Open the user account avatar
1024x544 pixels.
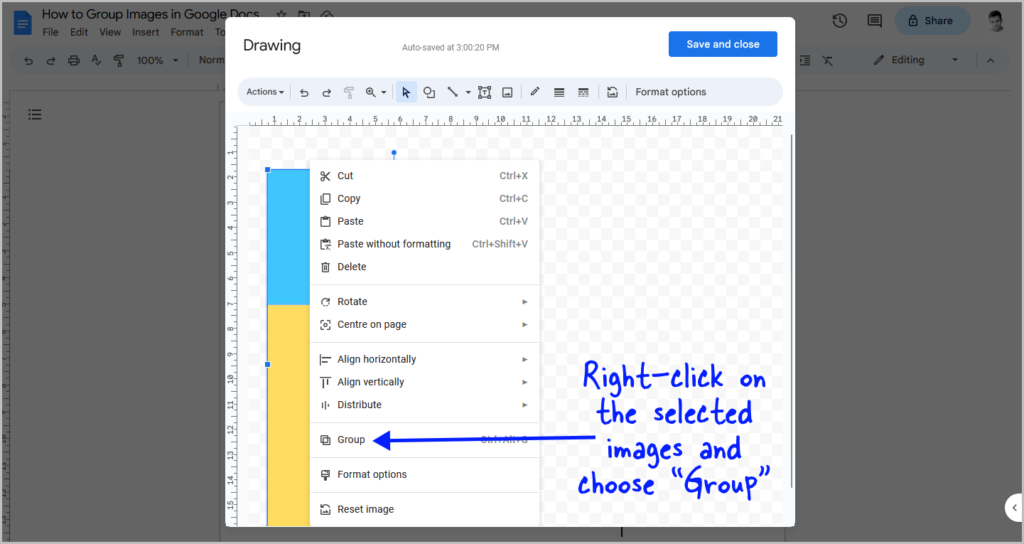point(995,21)
